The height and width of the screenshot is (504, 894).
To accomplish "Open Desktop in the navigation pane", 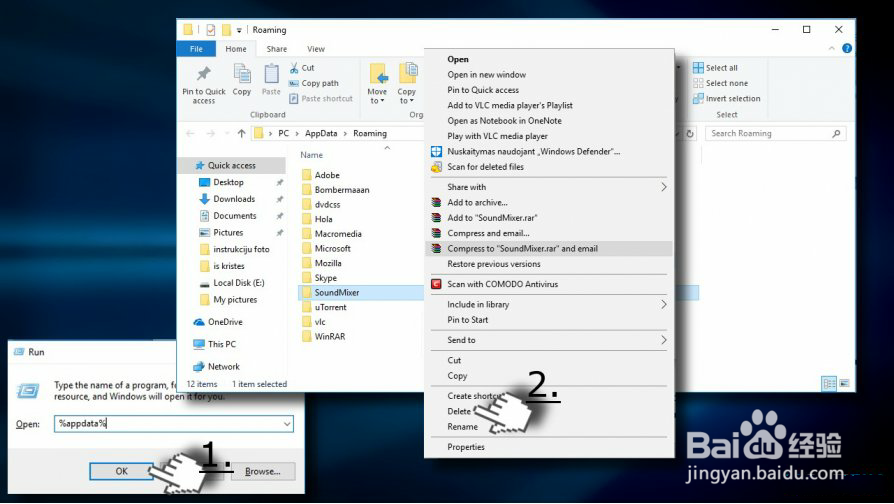I will (228, 182).
